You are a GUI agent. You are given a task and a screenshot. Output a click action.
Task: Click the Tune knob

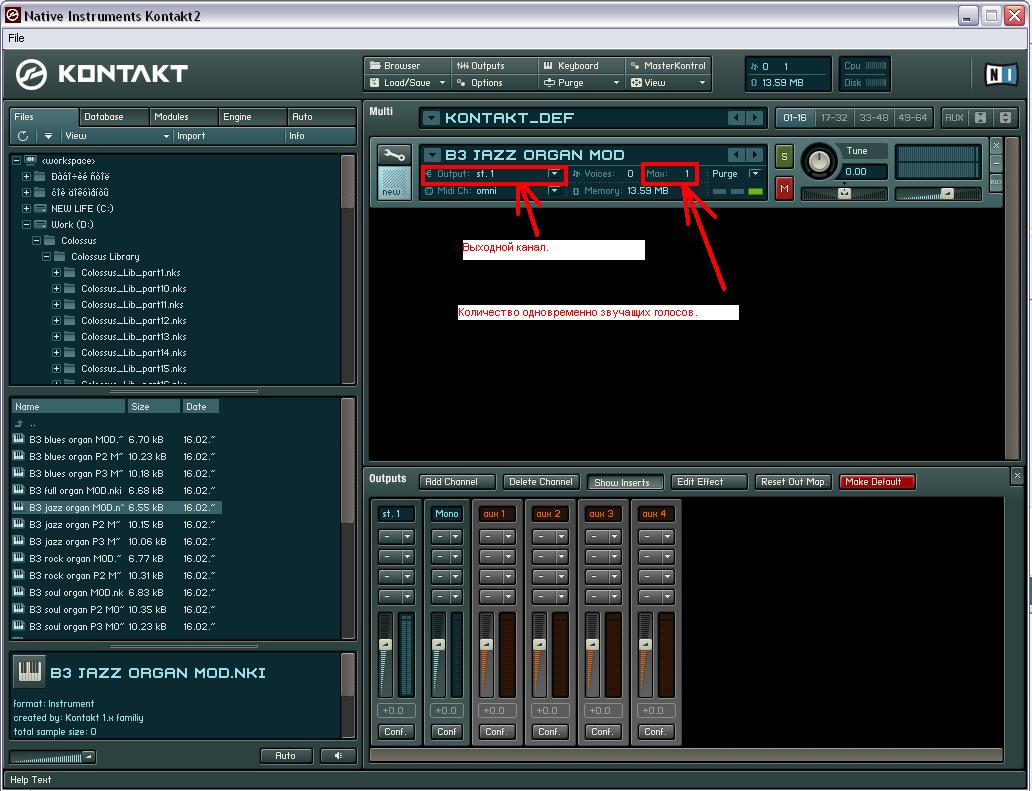click(x=819, y=161)
